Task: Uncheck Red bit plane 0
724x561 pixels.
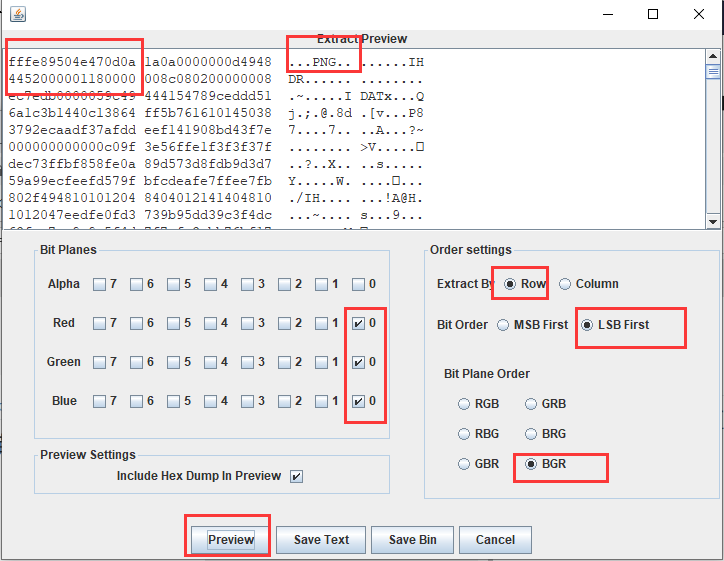Action: pyautogui.click(x=358, y=323)
